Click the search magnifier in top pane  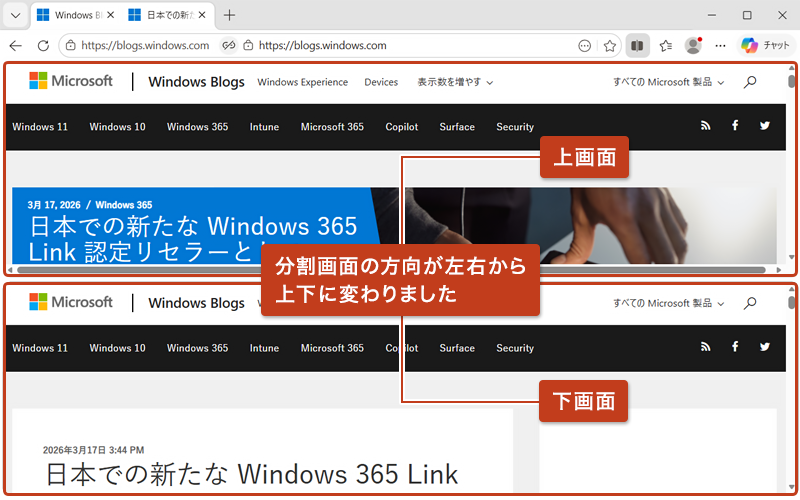(751, 82)
